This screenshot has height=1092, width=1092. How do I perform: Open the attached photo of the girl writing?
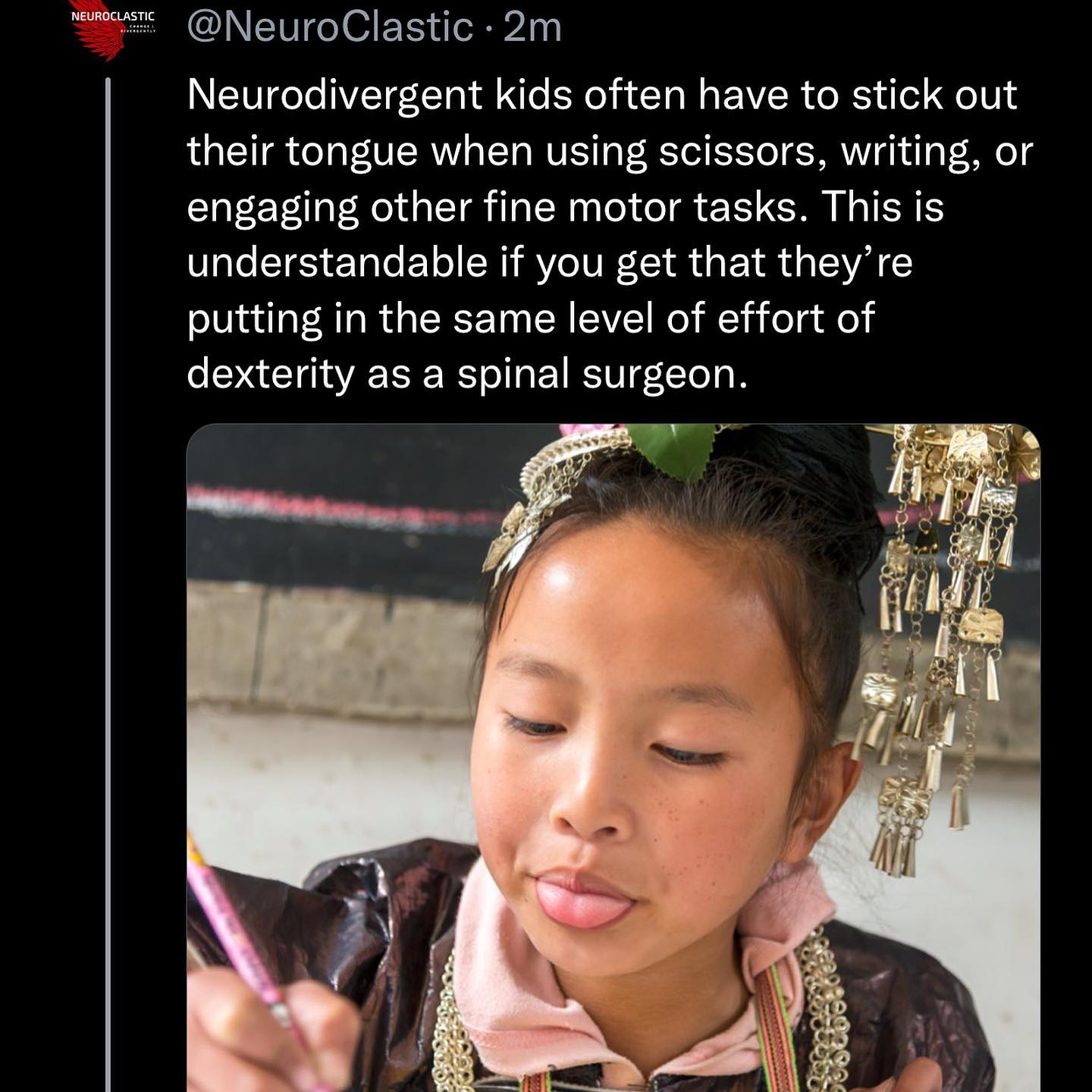[613, 758]
